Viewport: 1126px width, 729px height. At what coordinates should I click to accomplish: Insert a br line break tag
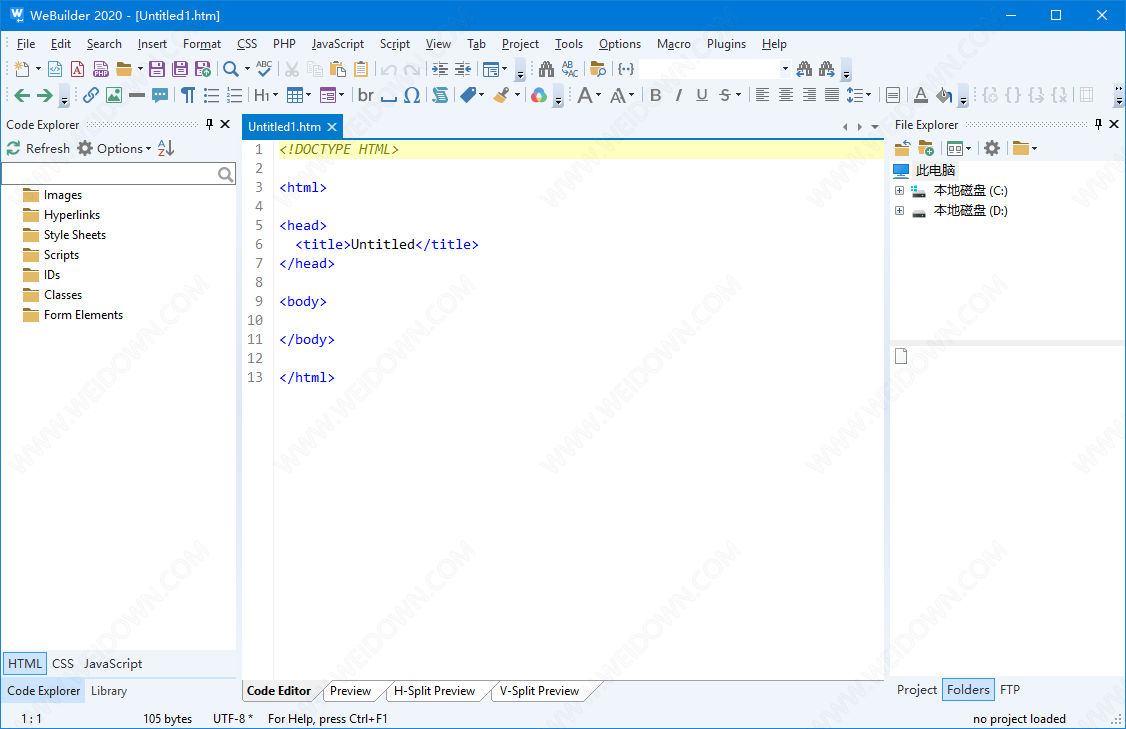366,95
